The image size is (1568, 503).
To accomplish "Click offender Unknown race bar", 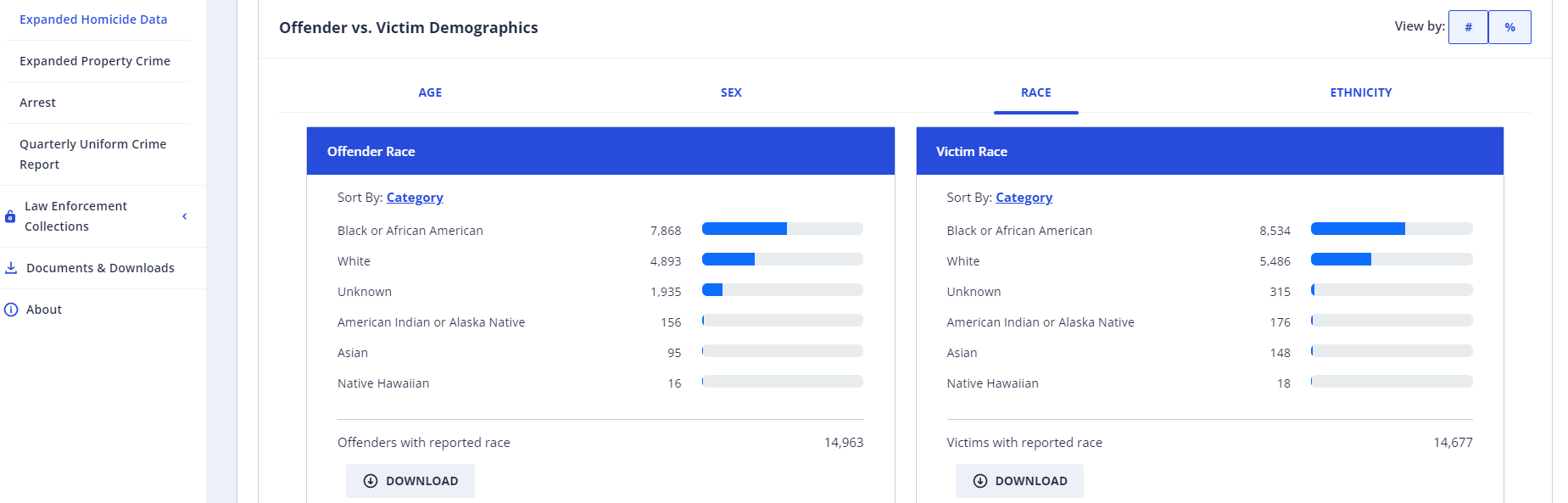I will (783, 290).
